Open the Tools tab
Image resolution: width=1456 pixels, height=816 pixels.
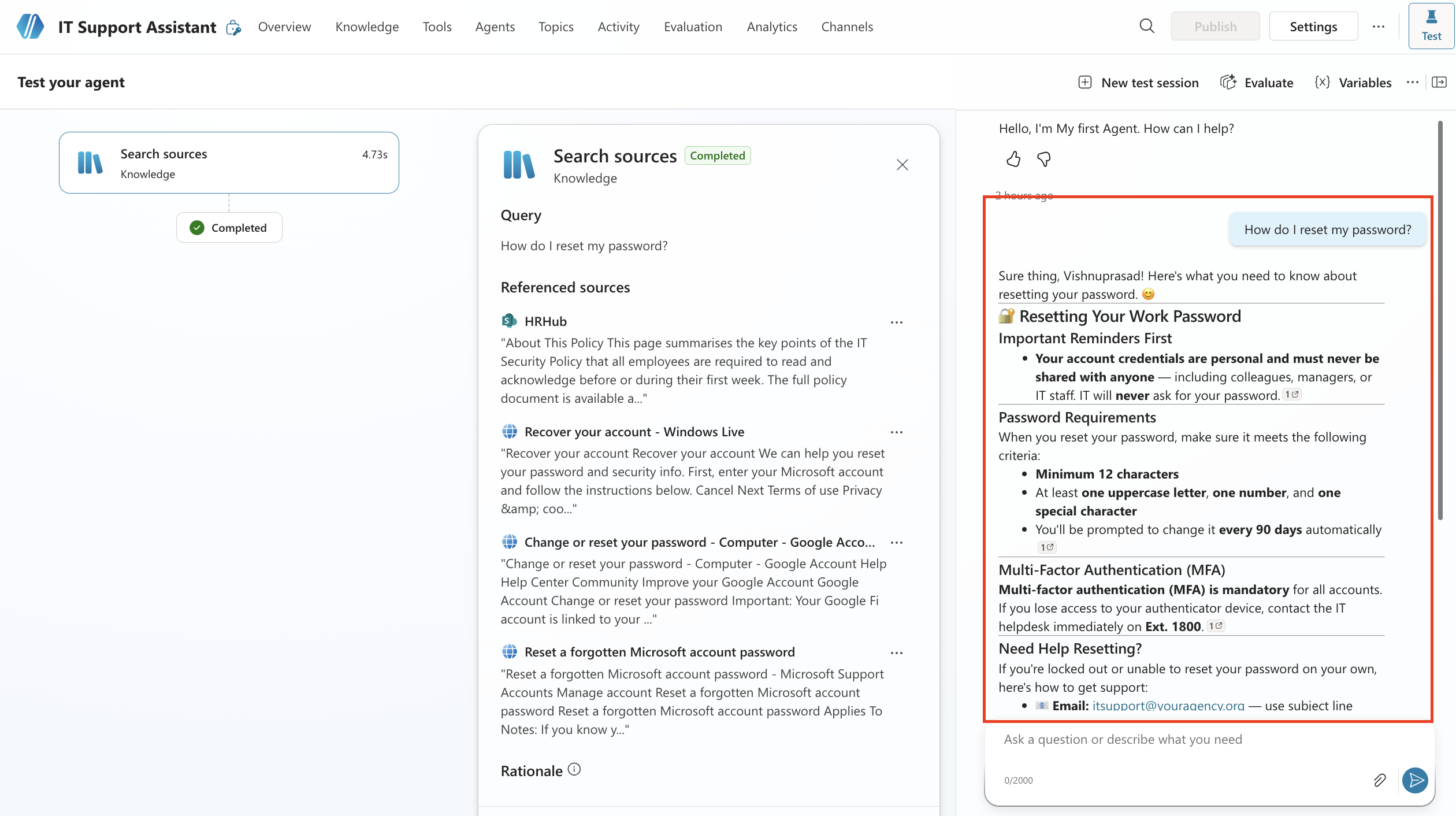point(437,27)
